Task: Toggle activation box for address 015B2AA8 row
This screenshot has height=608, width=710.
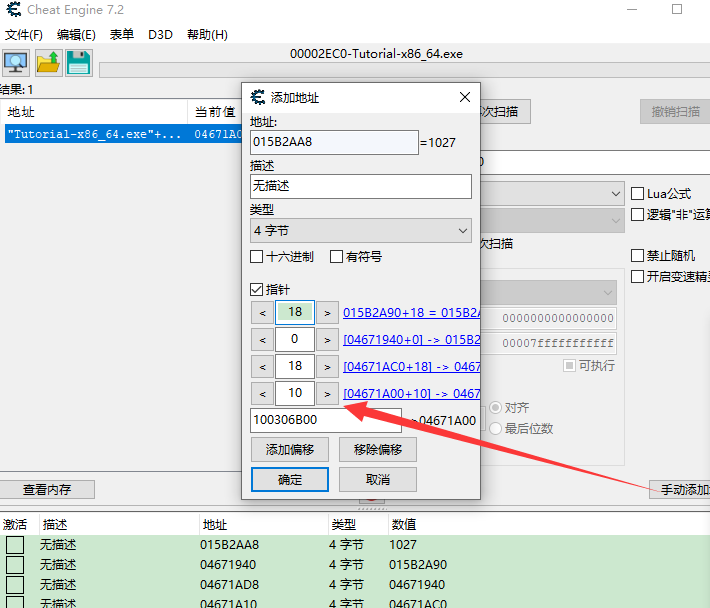Action: tap(15, 545)
